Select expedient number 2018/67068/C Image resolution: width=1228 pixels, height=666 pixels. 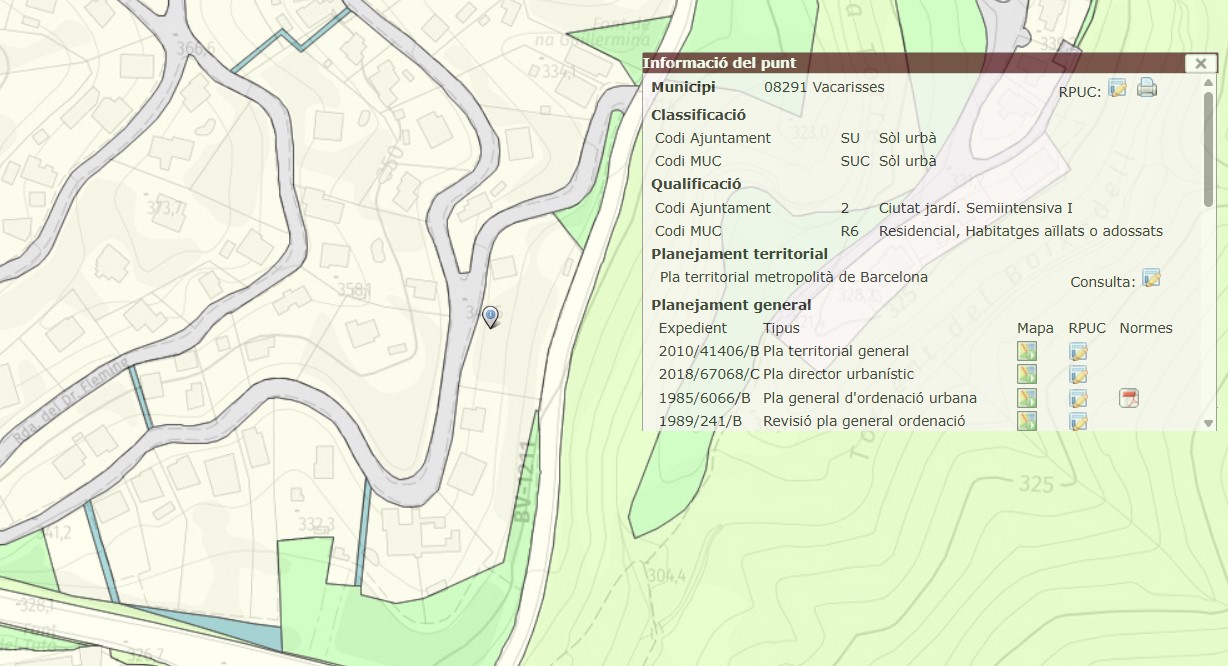coord(709,374)
